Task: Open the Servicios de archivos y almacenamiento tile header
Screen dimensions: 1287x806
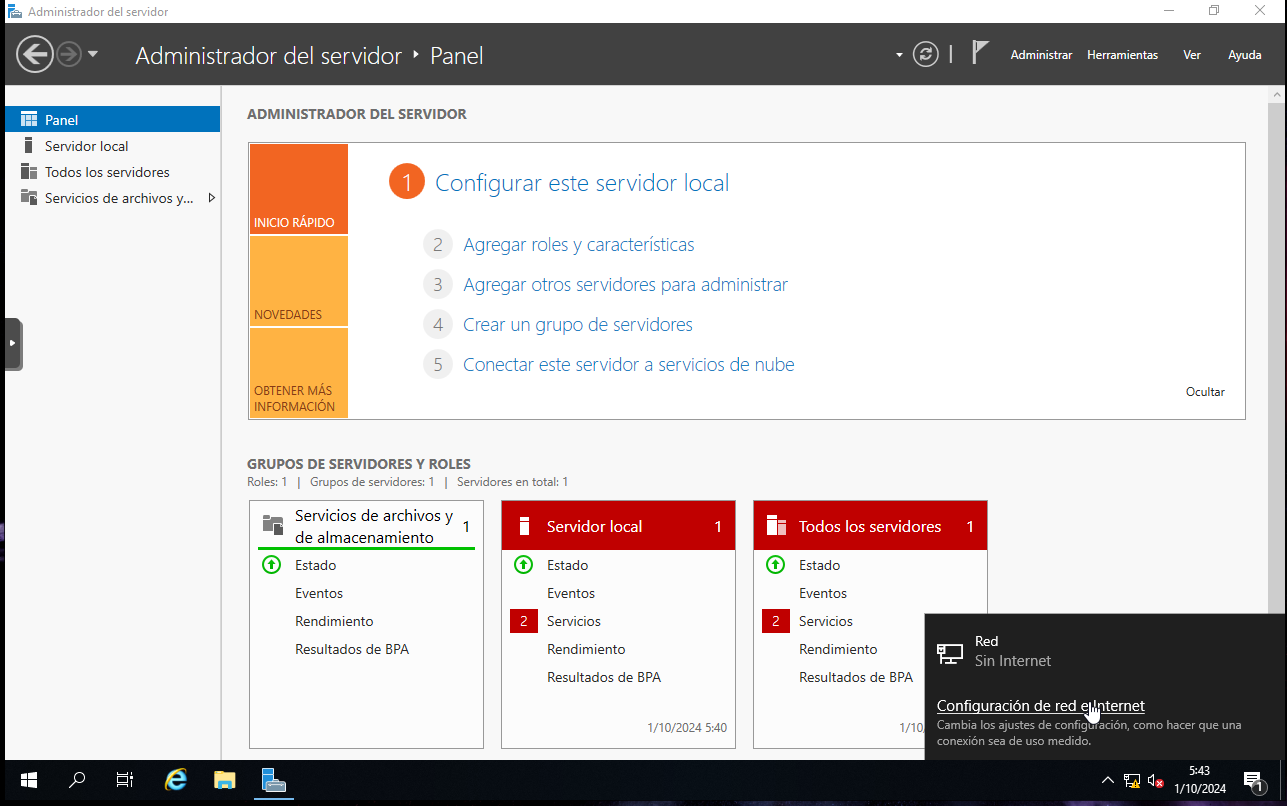Action: (366, 526)
